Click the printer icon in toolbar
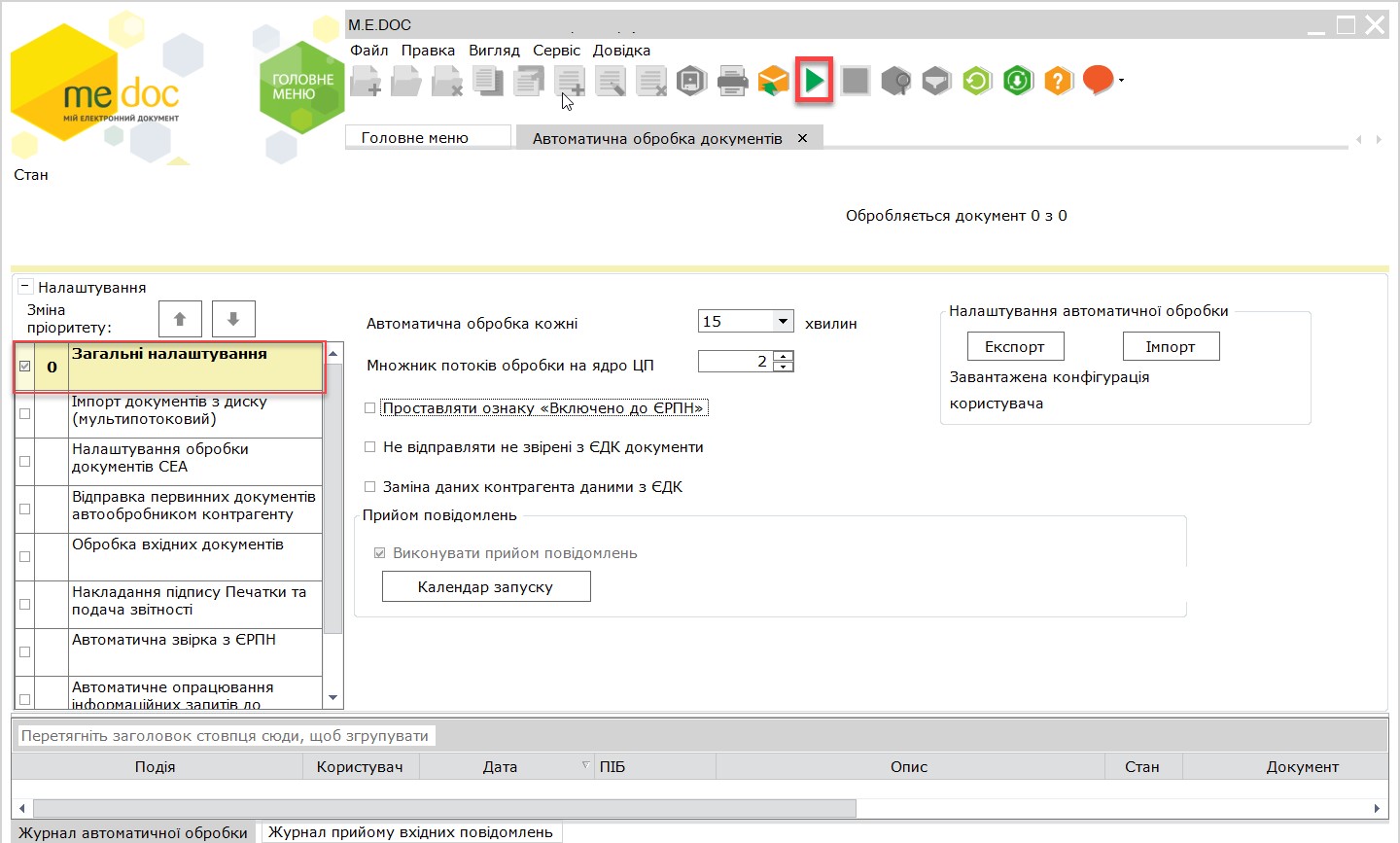The width and height of the screenshot is (1400, 843). [732, 81]
